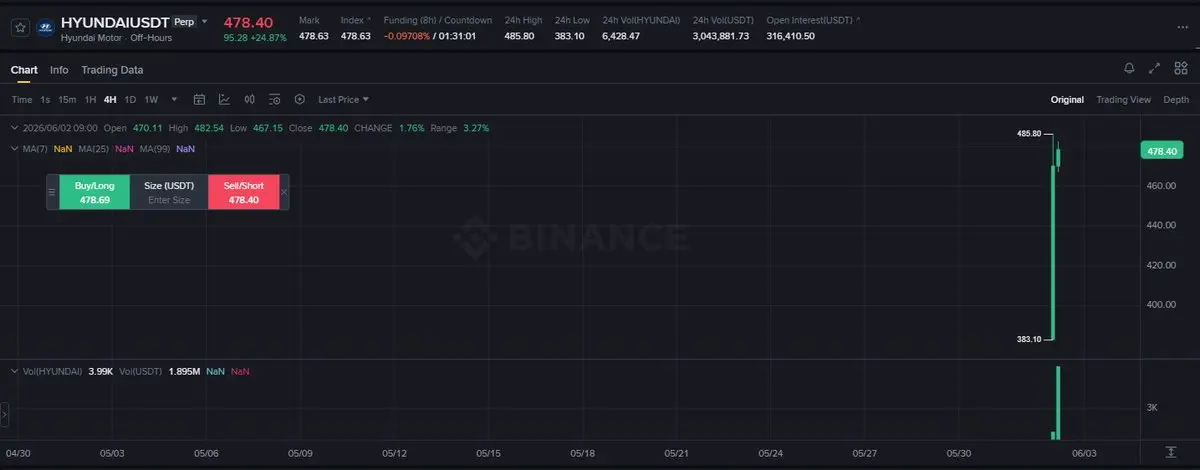Click the Sell/Short 478.40 button
This screenshot has width=1200, height=470.
(243, 192)
